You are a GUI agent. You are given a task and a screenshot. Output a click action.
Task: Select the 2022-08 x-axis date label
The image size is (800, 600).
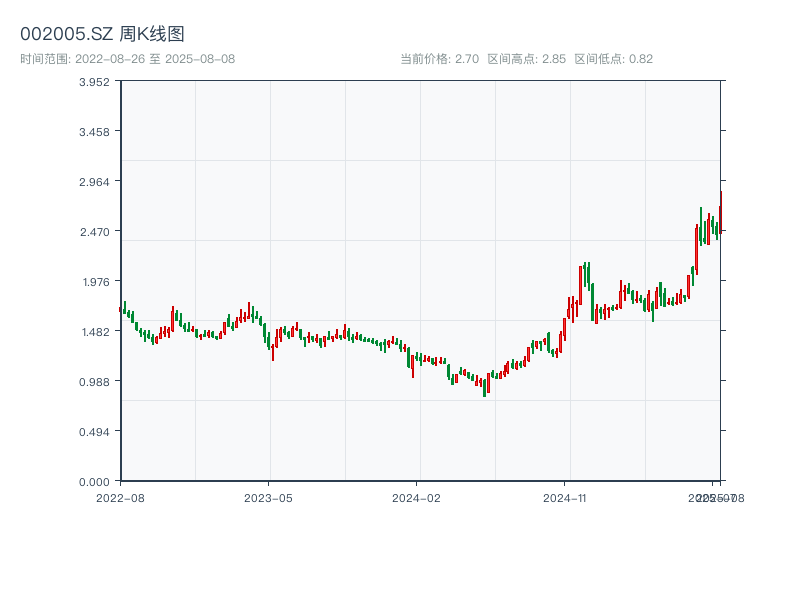(120, 497)
